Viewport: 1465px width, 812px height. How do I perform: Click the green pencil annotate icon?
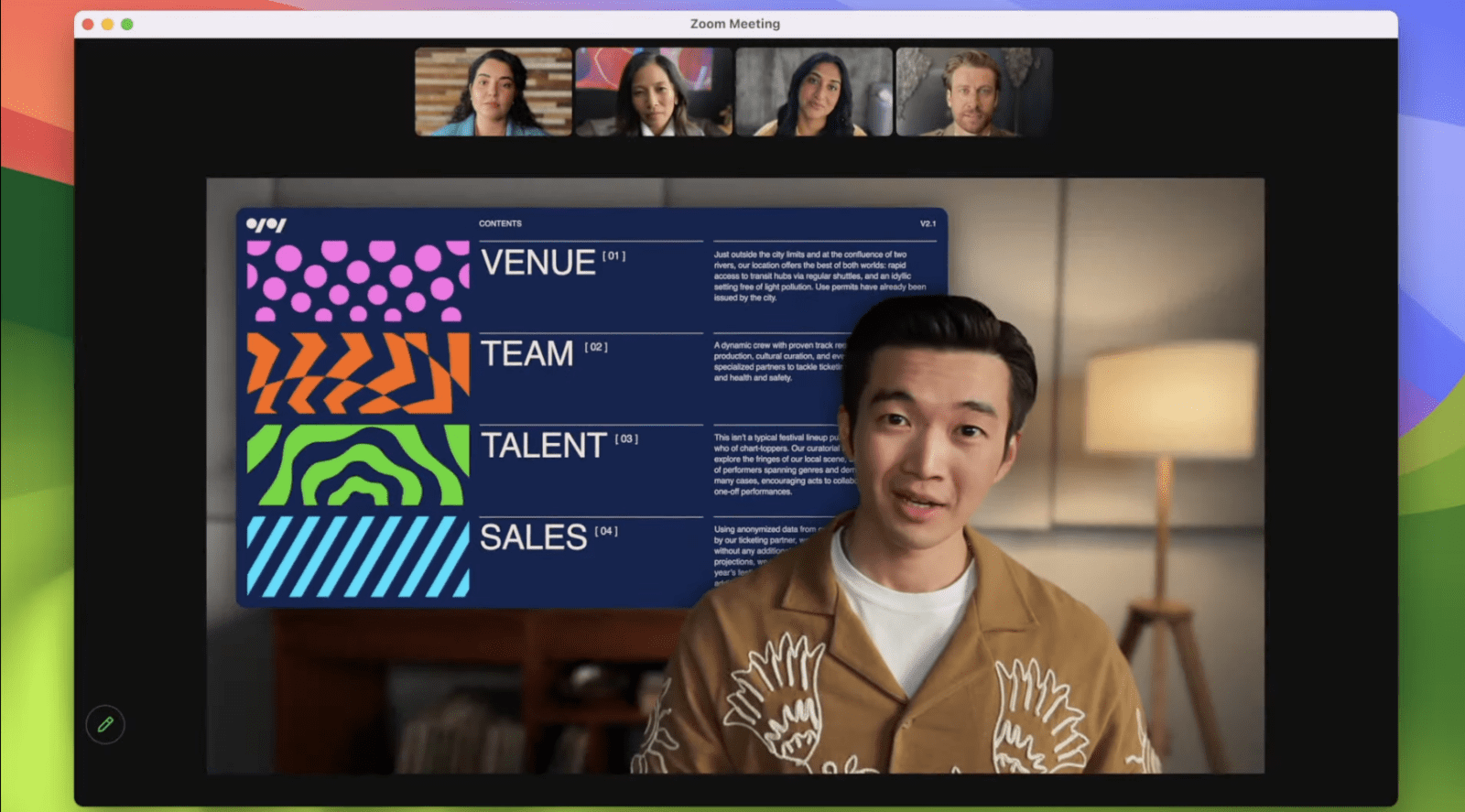105,725
